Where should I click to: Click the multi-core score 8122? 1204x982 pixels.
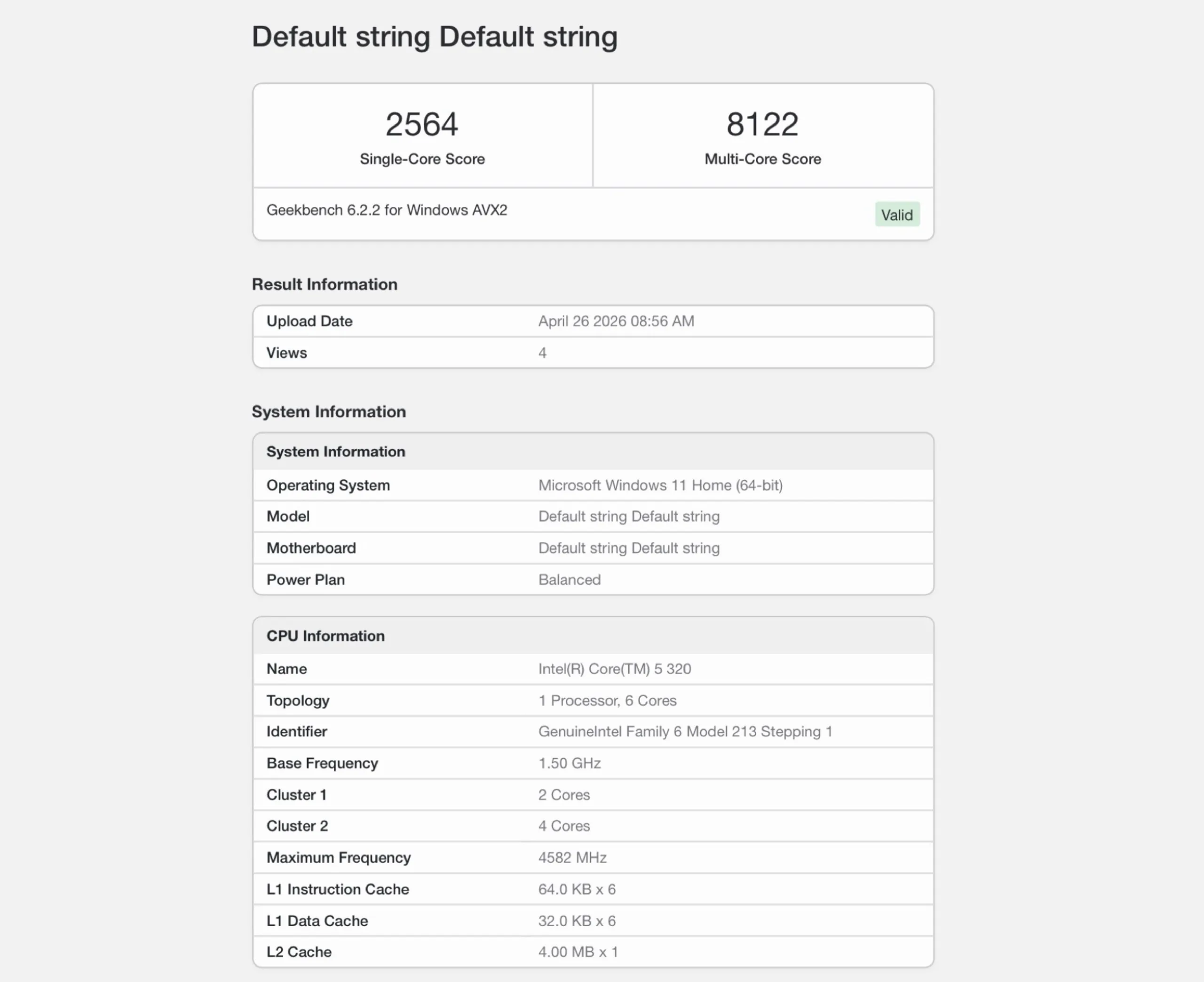click(762, 125)
